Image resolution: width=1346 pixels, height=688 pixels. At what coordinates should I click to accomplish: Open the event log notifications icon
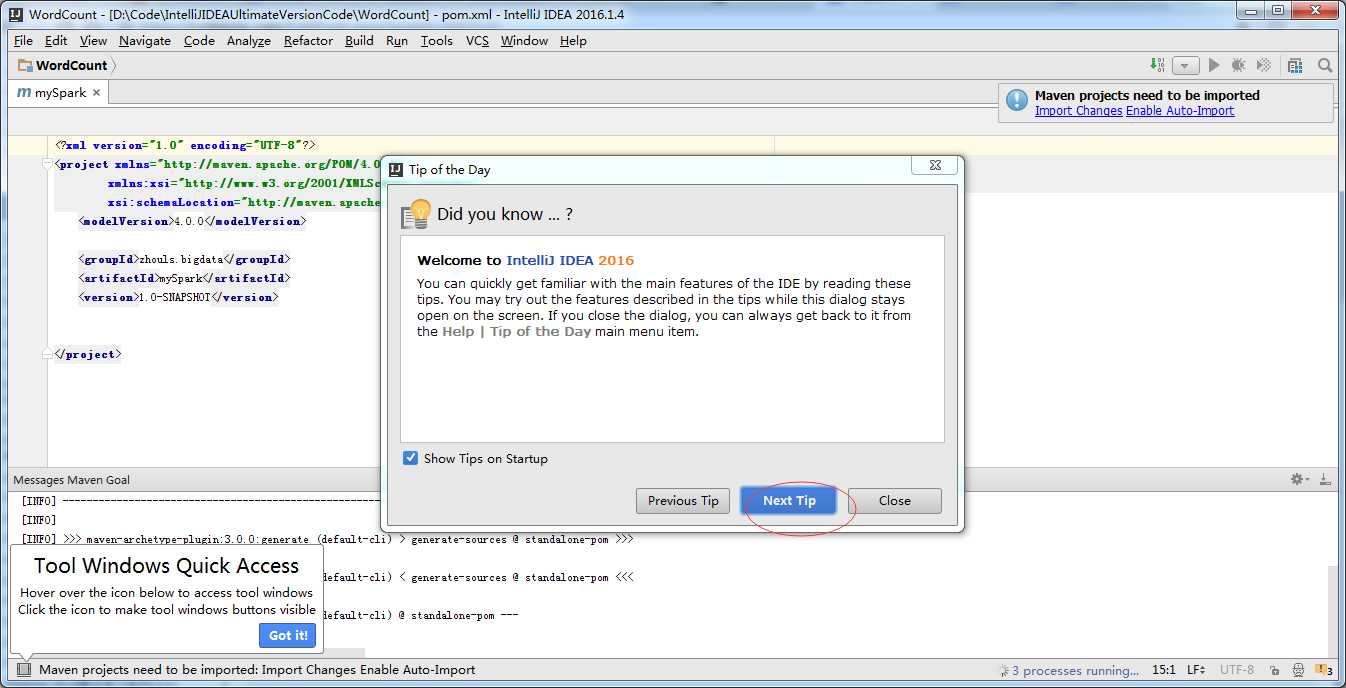[x=1323, y=670]
